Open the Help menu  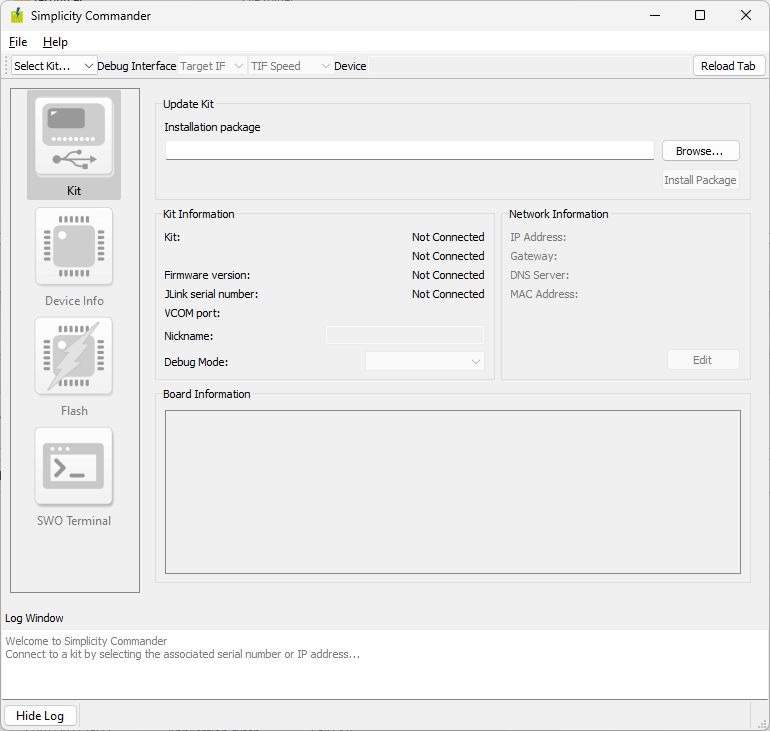pos(55,42)
